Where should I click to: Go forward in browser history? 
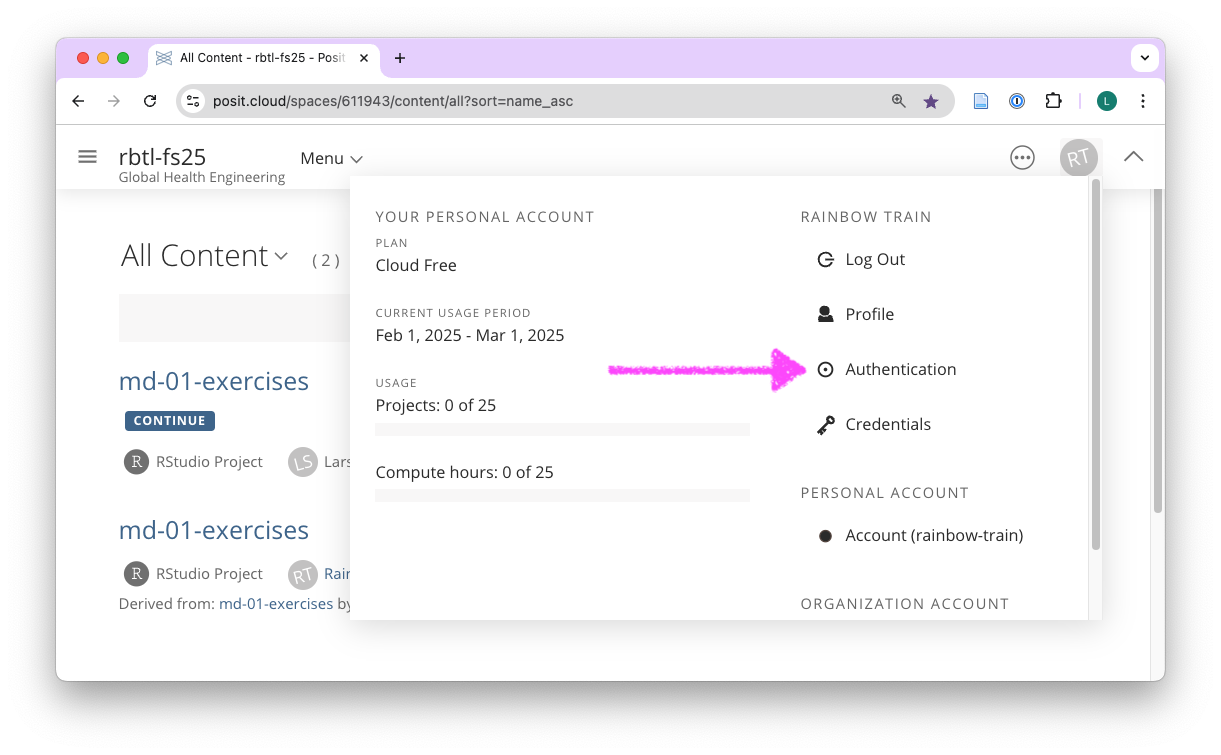click(114, 101)
